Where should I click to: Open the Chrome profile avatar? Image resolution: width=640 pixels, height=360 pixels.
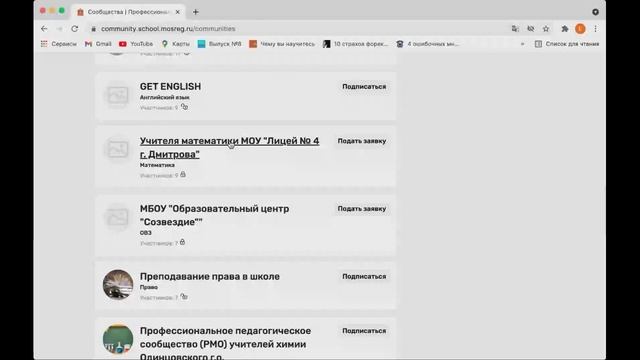580,29
